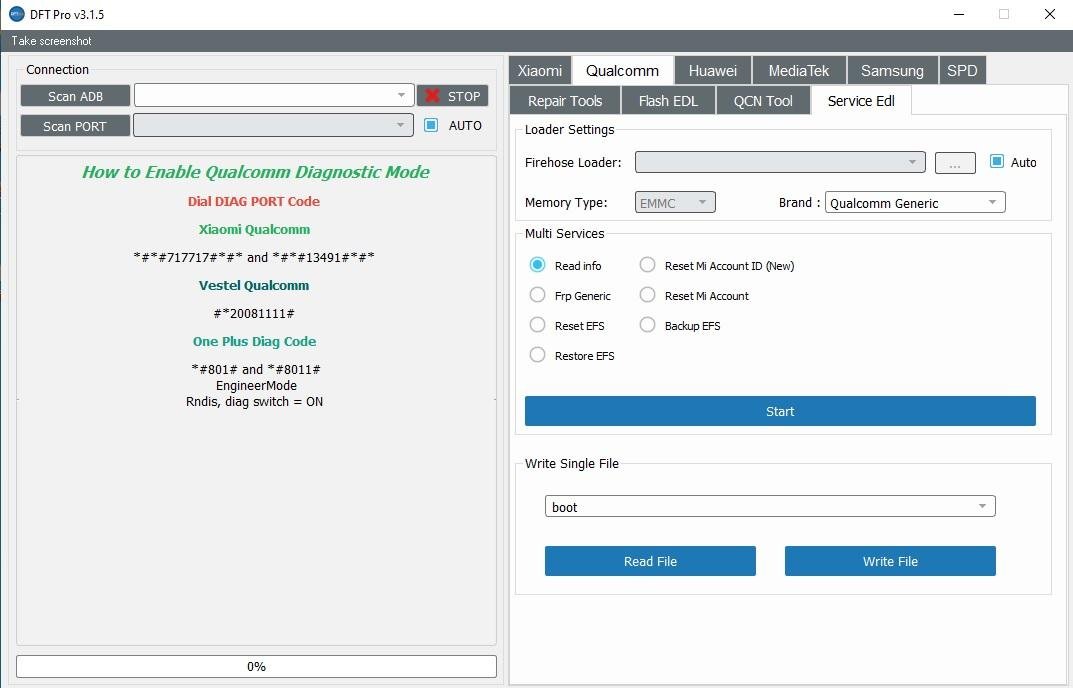Click the STOP button with red X icon
Image resolution: width=1073 pixels, height=688 pixels.
tap(452, 96)
